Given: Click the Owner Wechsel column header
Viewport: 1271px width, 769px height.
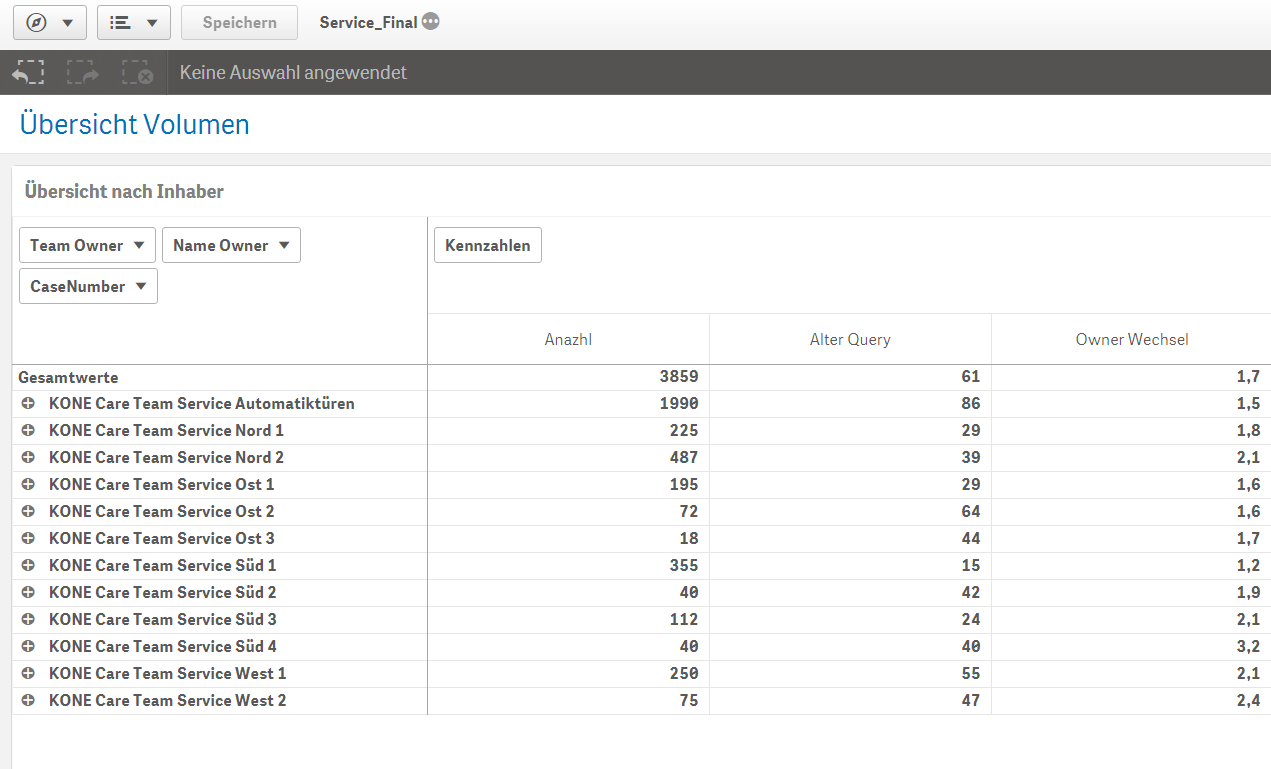Looking at the screenshot, I should [1131, 339].
